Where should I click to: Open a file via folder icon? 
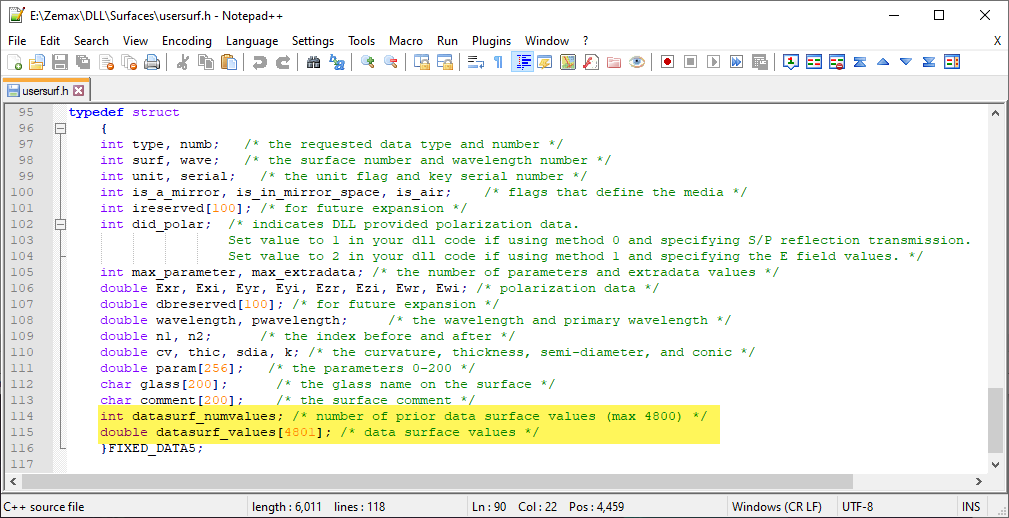click(x=37, y=62)
